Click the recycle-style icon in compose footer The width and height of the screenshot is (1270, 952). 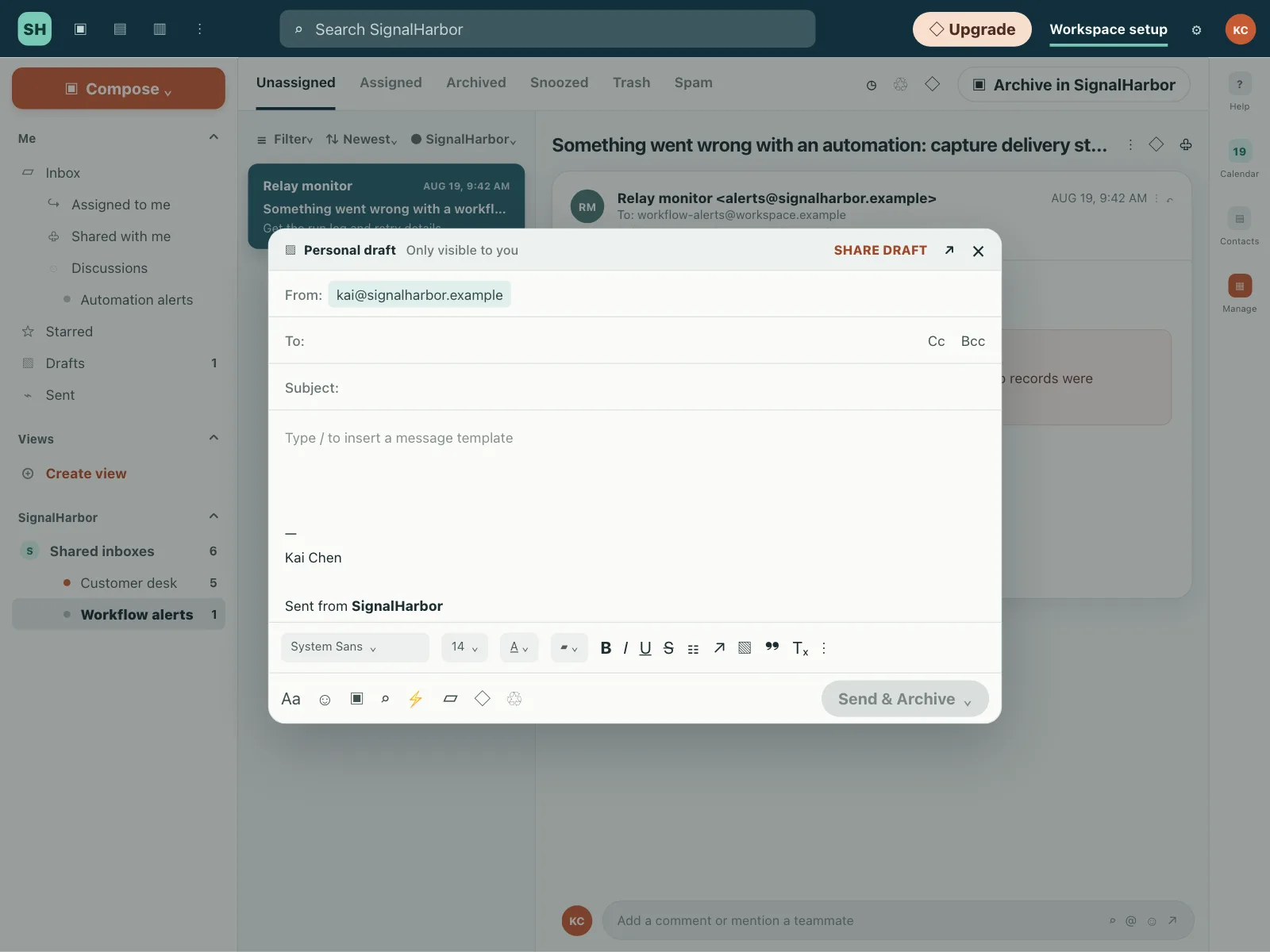point(514,699)
